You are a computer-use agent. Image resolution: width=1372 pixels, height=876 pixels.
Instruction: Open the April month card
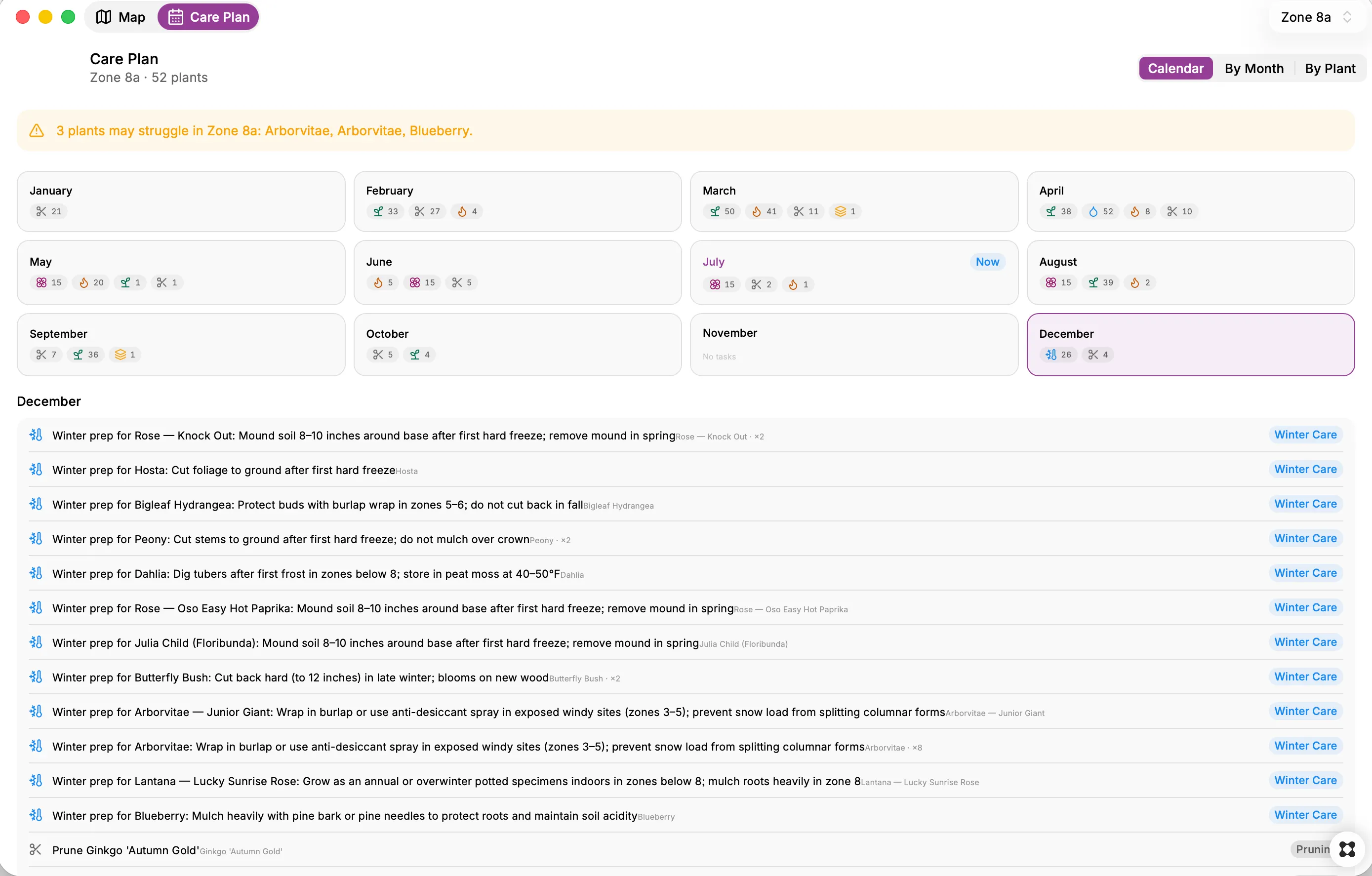coord(1190,201)
